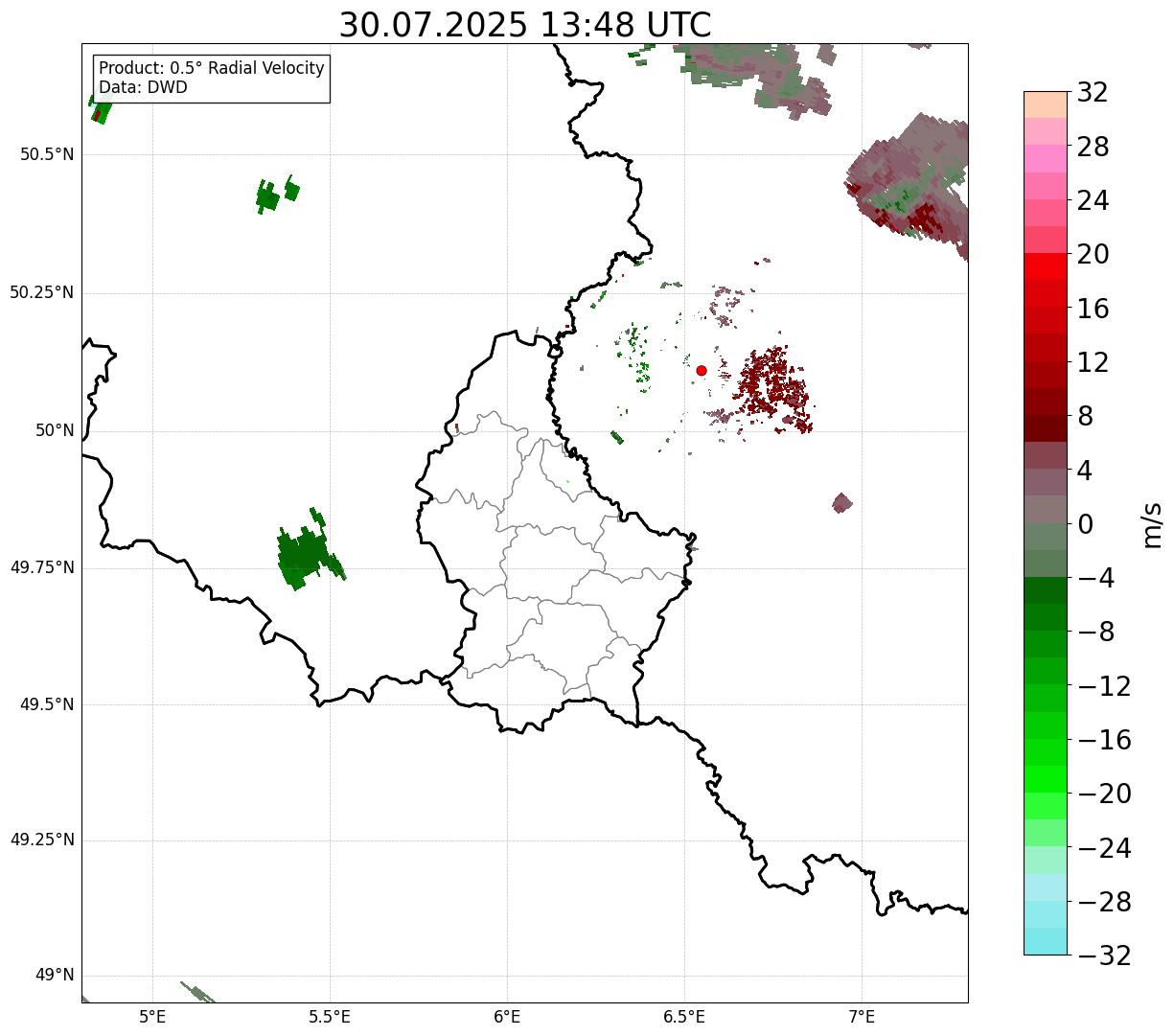Click the colorbar value −28
Viewport: 1174px width, 1036px height.
1104,902
